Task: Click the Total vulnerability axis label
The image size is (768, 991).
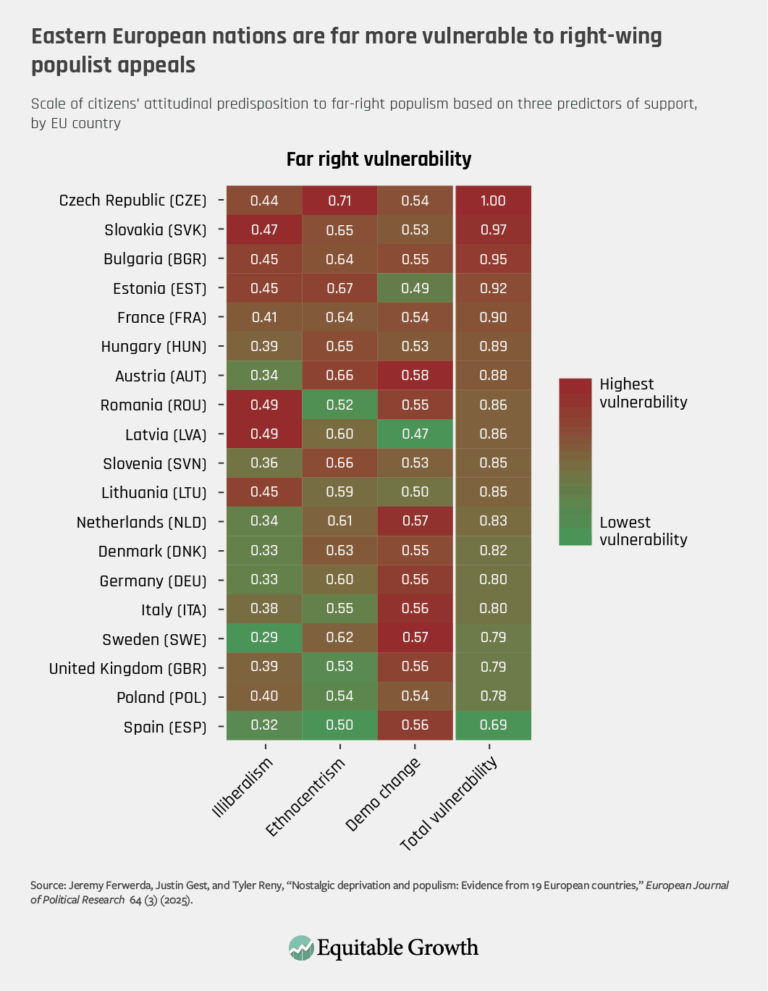Action: 449,803
